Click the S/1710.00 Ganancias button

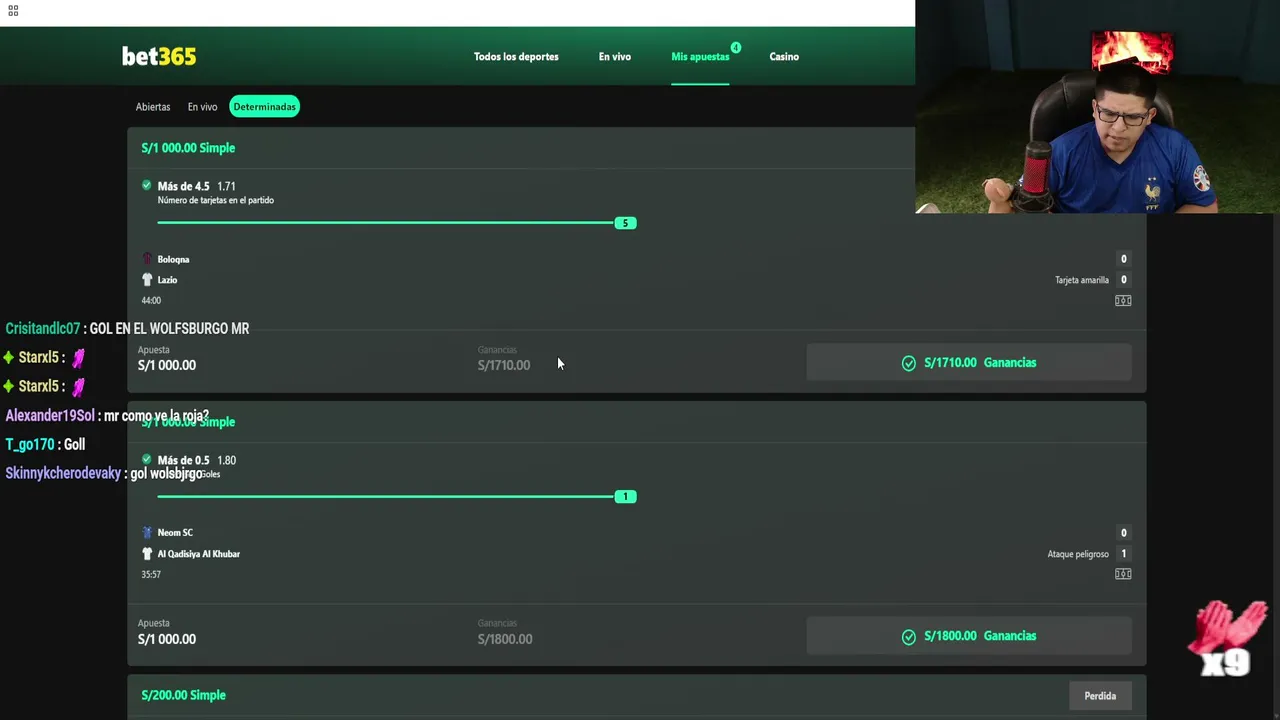pyautogui.click(x=969, y=363)
